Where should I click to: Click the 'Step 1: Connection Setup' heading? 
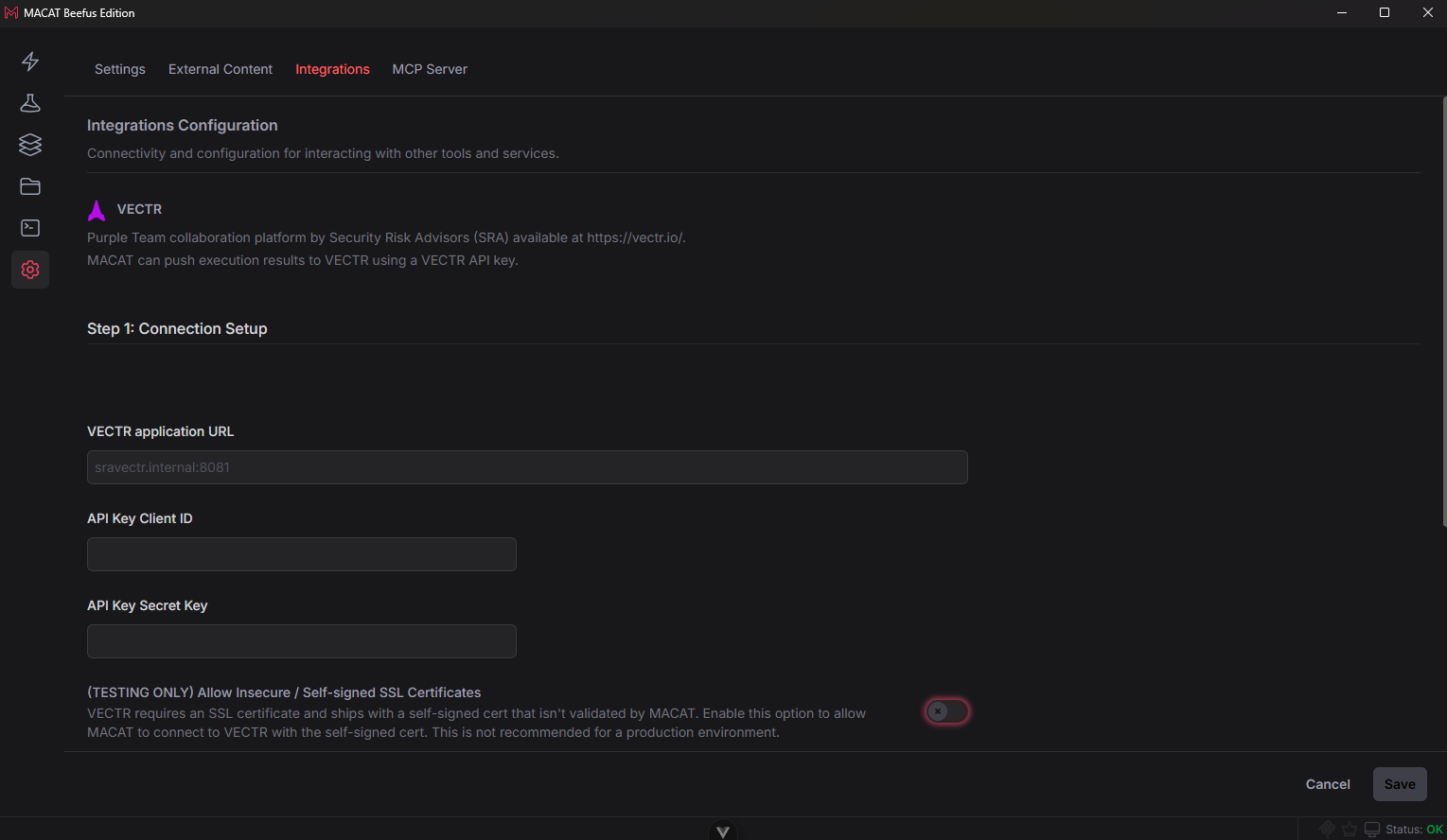pos(177,328)
